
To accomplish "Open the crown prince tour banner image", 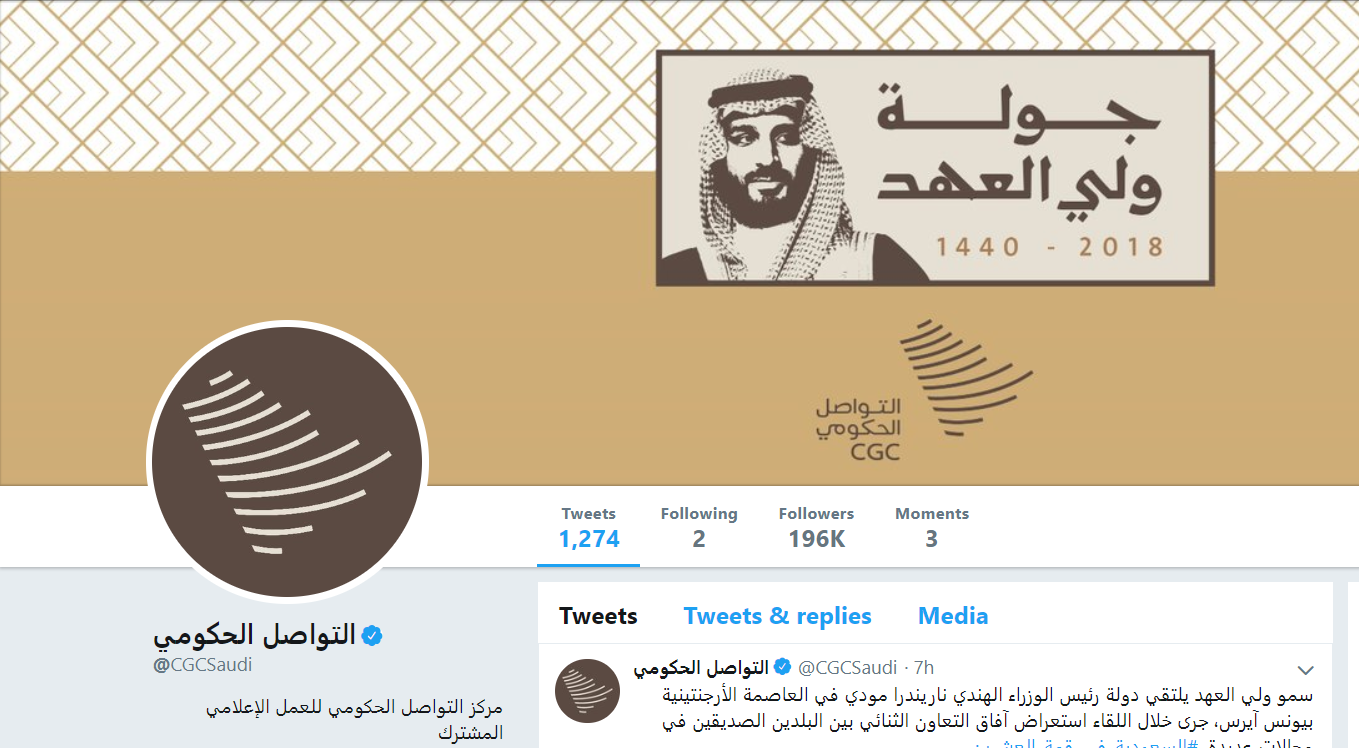I will [935, 168].
